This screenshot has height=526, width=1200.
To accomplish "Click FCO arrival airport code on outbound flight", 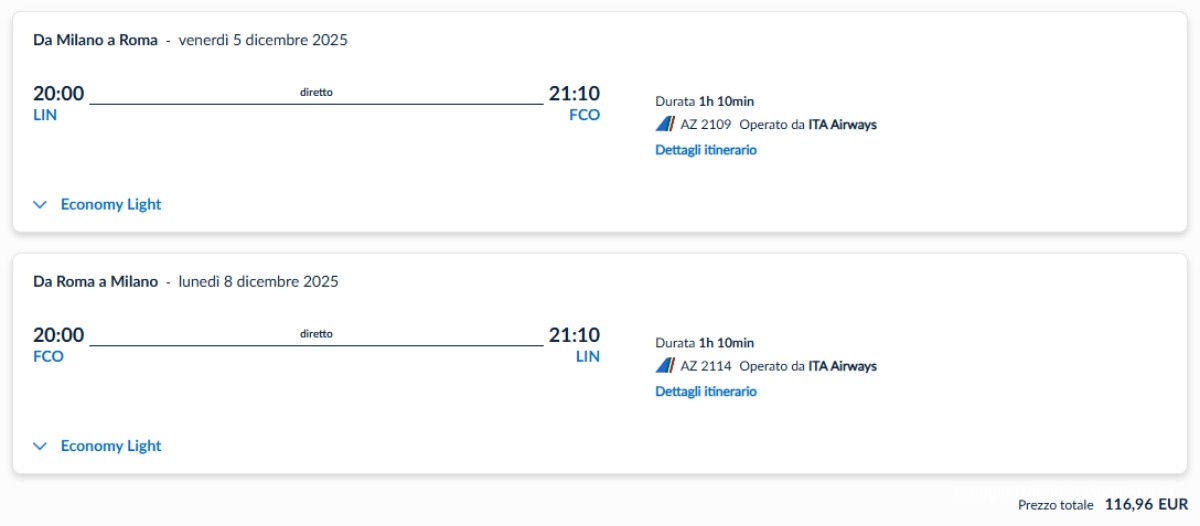I will pos(584,115).
